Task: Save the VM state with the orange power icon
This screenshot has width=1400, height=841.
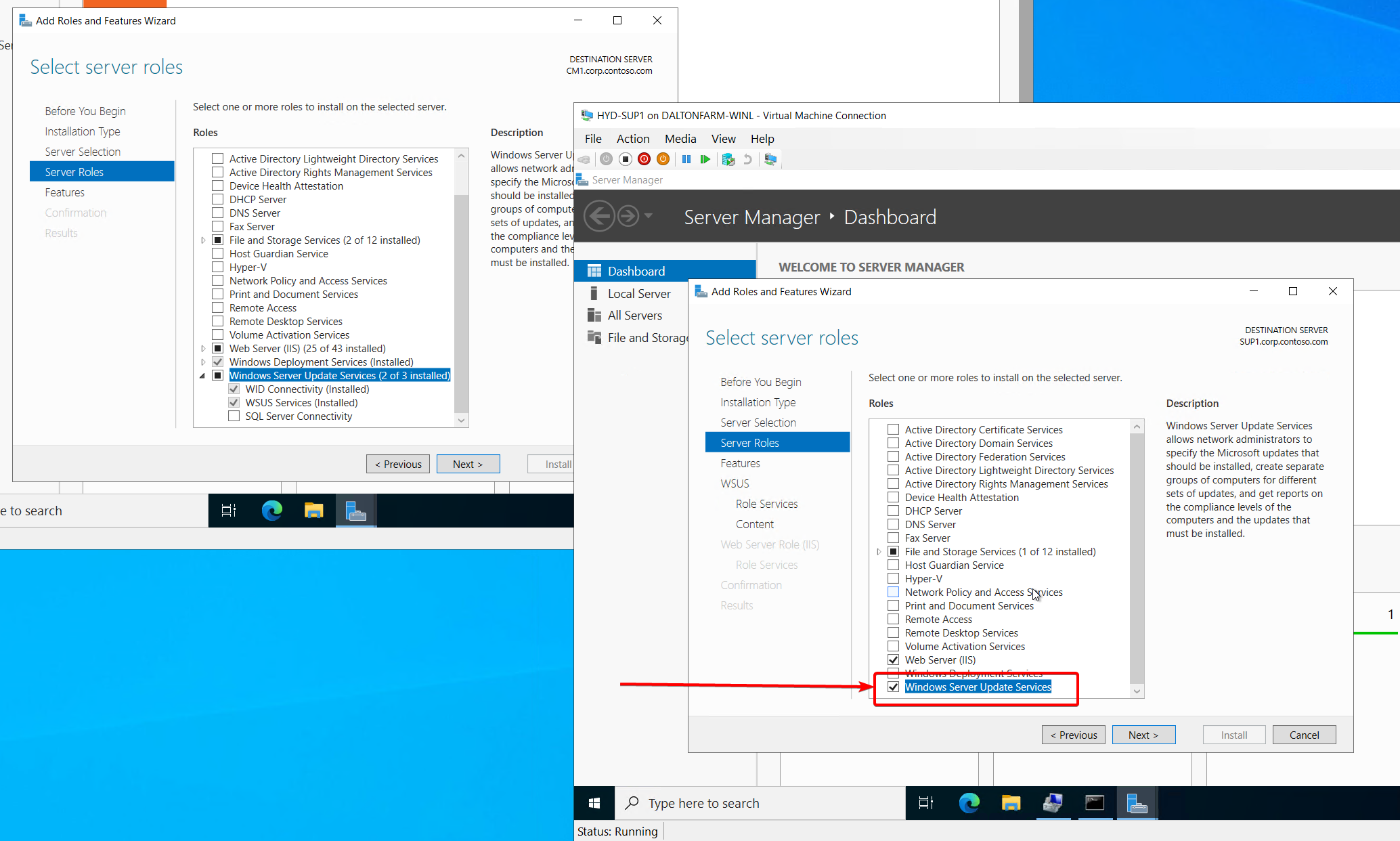Action: point(663,159)
